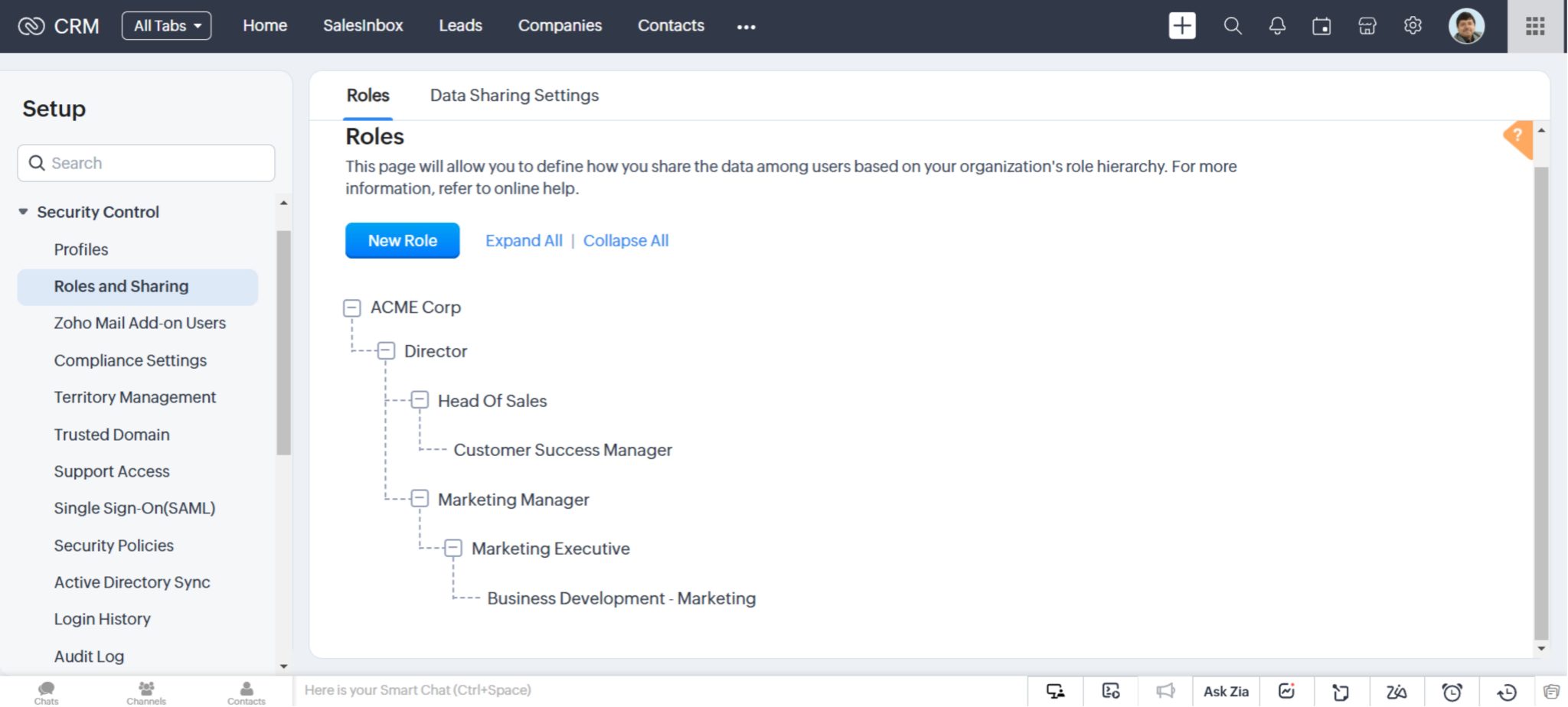Open global search with the magnifier icon
Viewport: 1568px width, 707px height.
[x=1232, y=25]
